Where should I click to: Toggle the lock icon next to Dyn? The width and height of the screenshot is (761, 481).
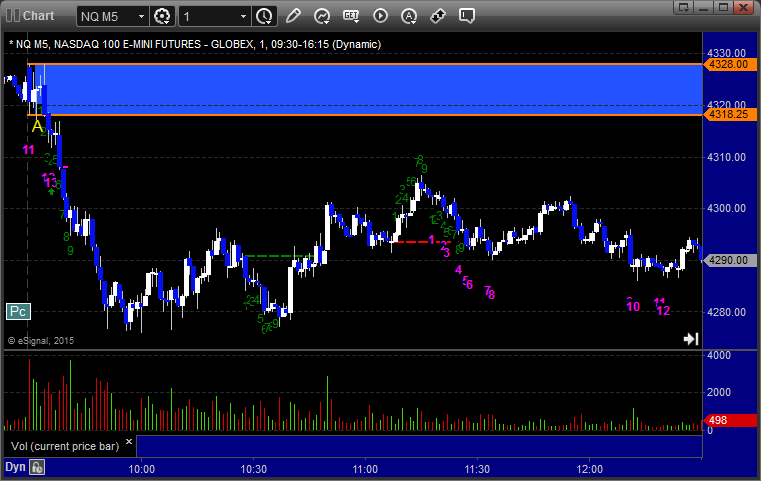(x=37, y=467)
